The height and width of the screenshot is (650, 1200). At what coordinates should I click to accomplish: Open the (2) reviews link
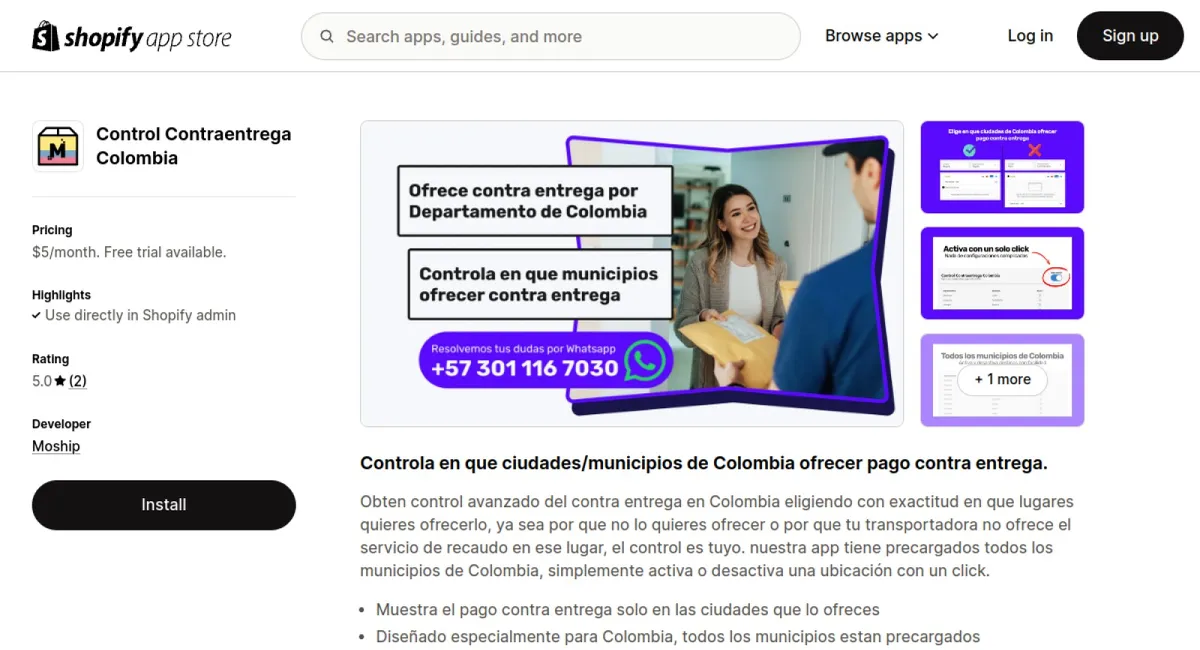78,381
